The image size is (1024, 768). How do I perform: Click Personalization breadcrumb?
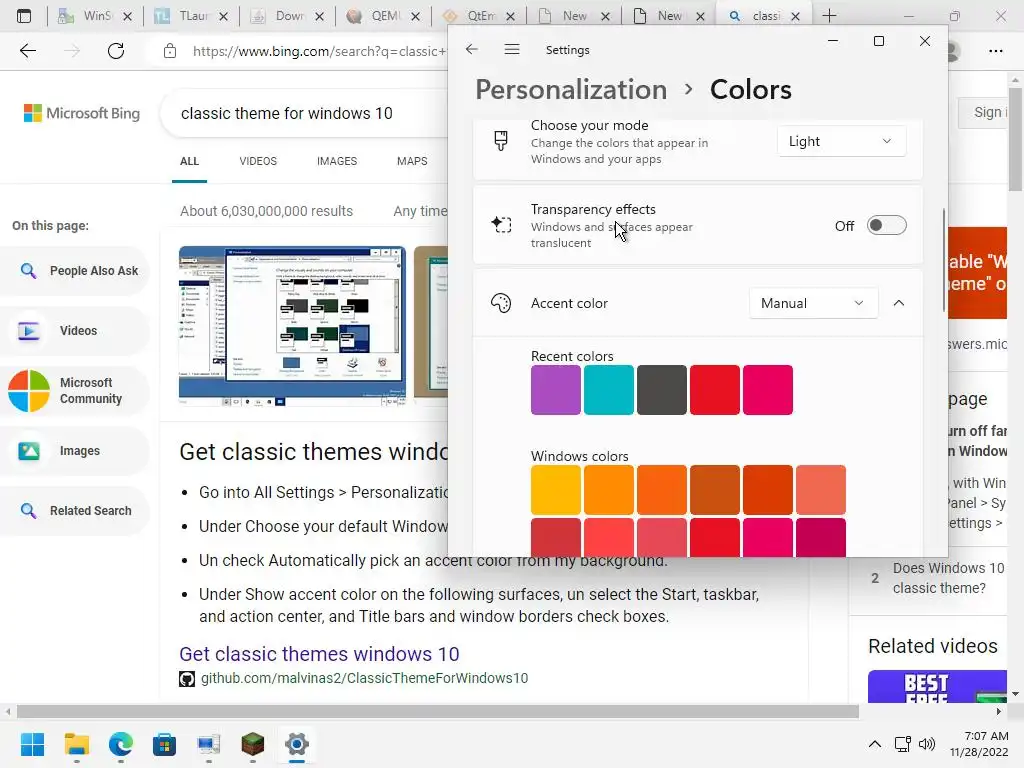pyautogui.click(x=571, y=89)
